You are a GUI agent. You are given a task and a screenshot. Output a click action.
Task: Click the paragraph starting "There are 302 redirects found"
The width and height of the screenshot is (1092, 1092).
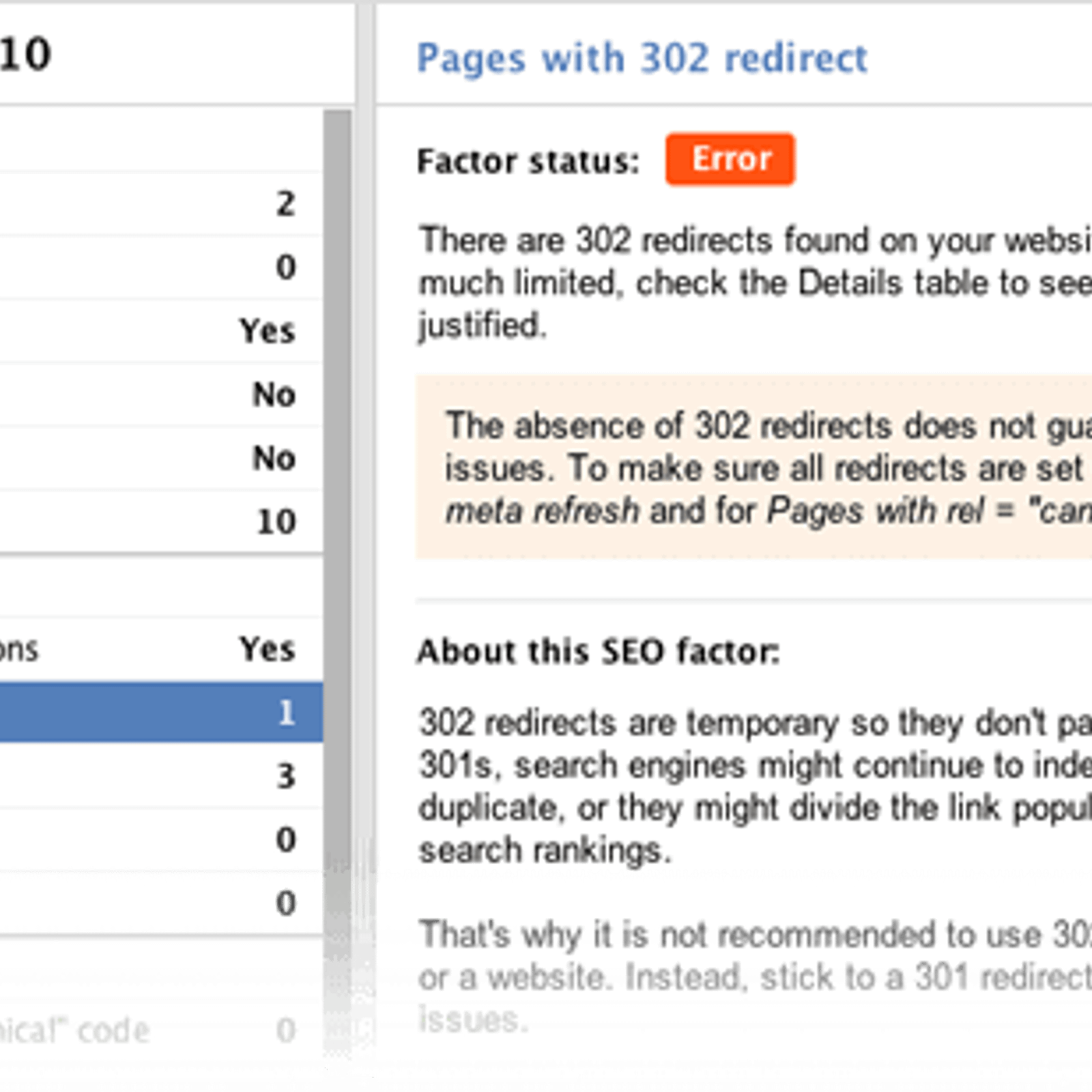point(755,282)
